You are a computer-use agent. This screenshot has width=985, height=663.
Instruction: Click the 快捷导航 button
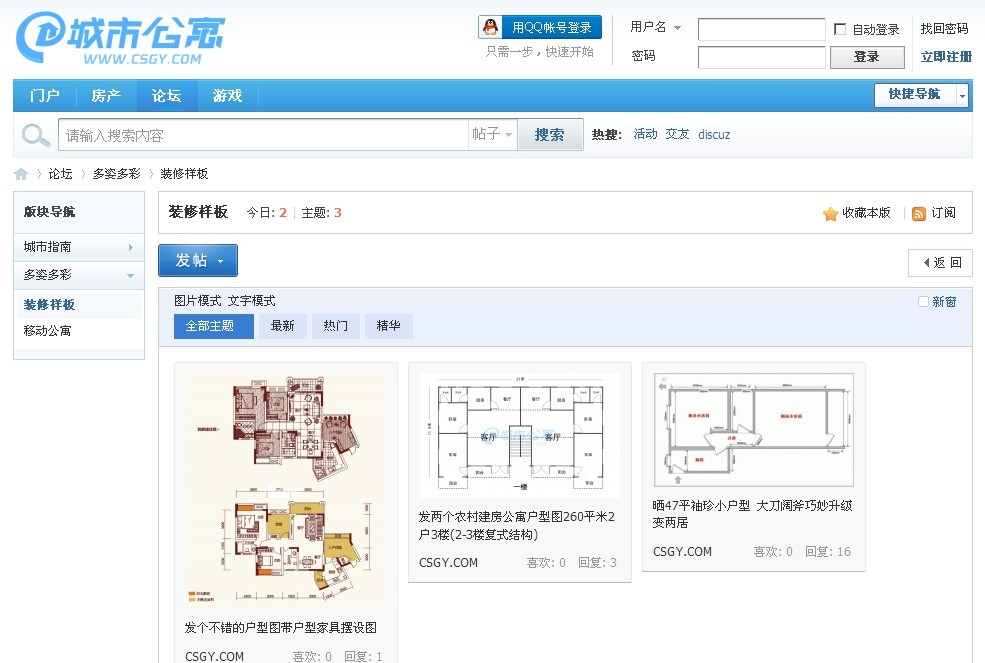click(x=915, y=95)
